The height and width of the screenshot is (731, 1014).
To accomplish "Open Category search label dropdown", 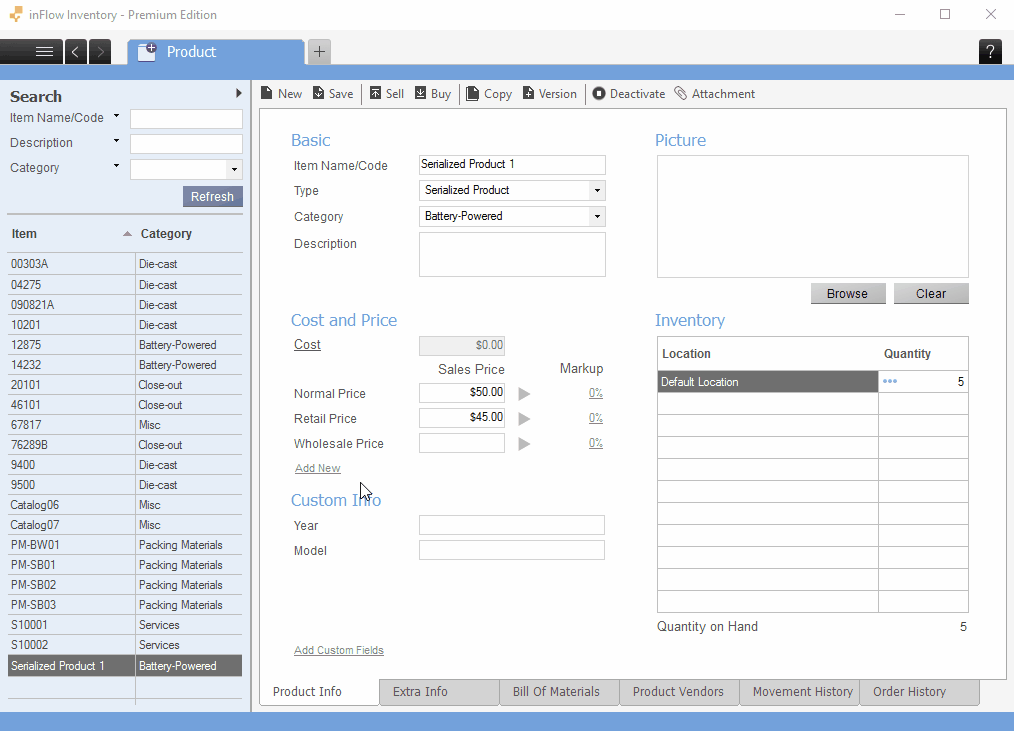I will point(116,166).
